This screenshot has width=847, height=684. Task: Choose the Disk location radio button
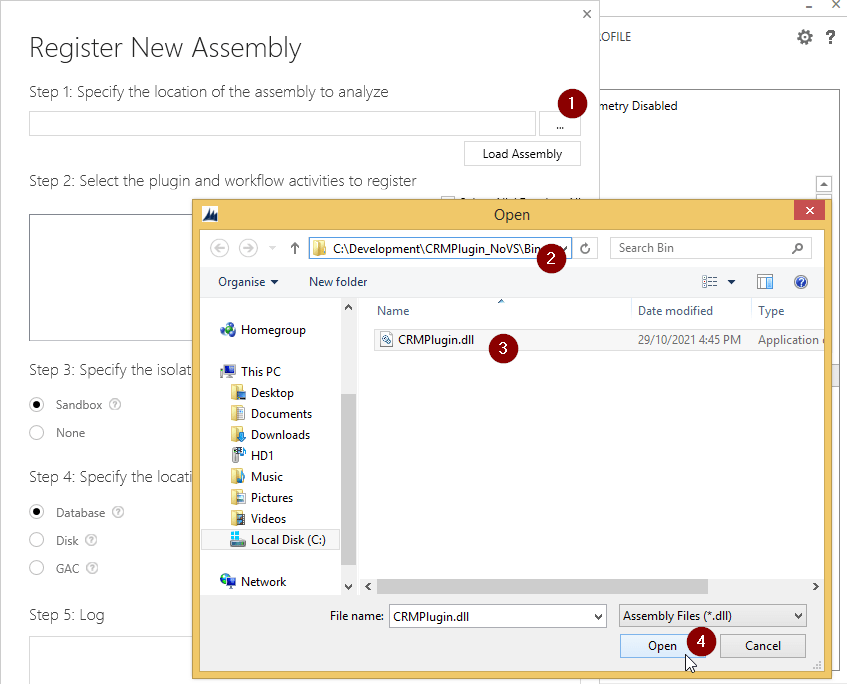point(37,540)
